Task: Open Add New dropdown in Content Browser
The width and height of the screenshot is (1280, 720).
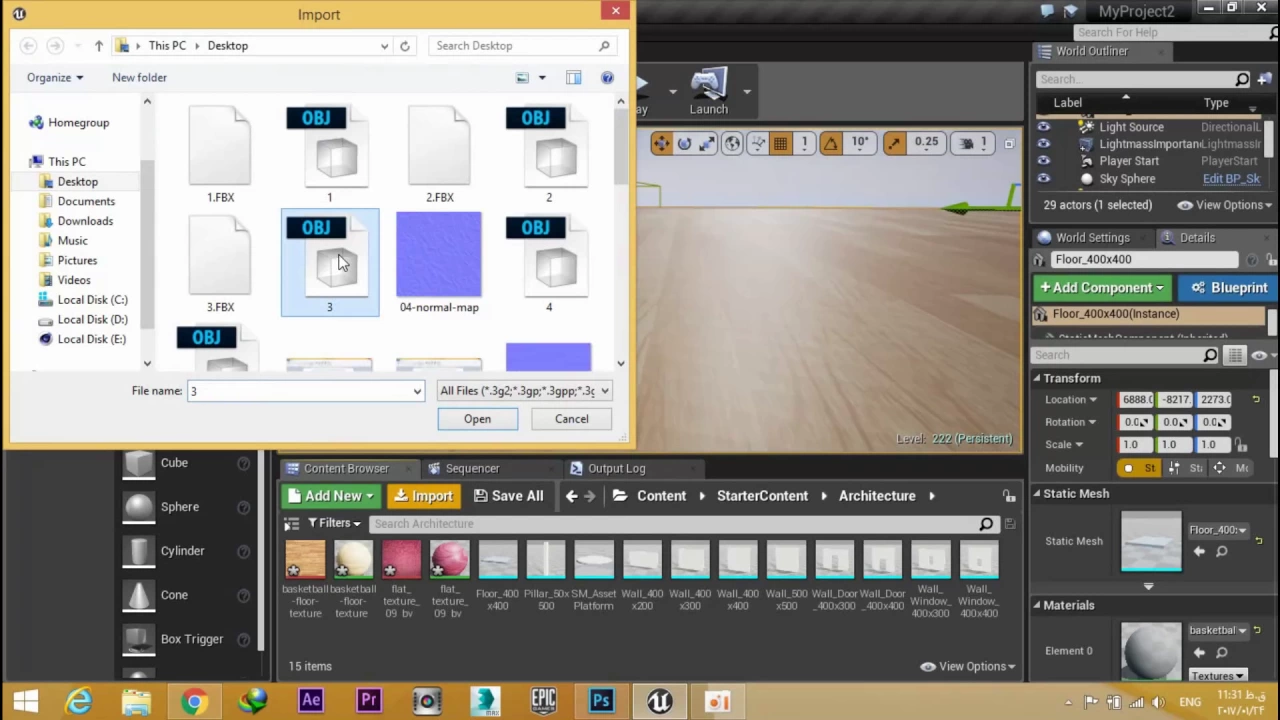Action: coord(330,496)
